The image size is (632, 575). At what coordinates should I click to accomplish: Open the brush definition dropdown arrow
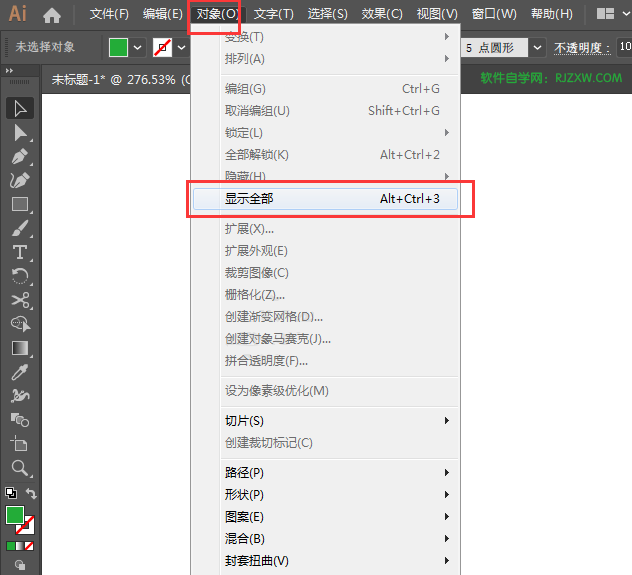(x=537, y=48)
